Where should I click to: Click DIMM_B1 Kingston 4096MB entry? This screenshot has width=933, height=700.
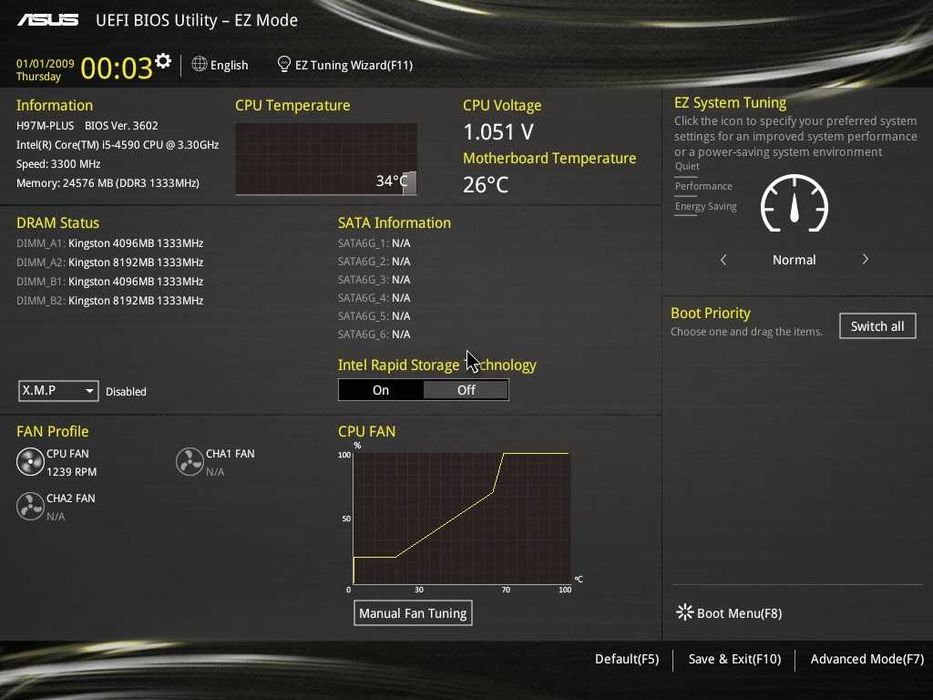pos(110,282)
